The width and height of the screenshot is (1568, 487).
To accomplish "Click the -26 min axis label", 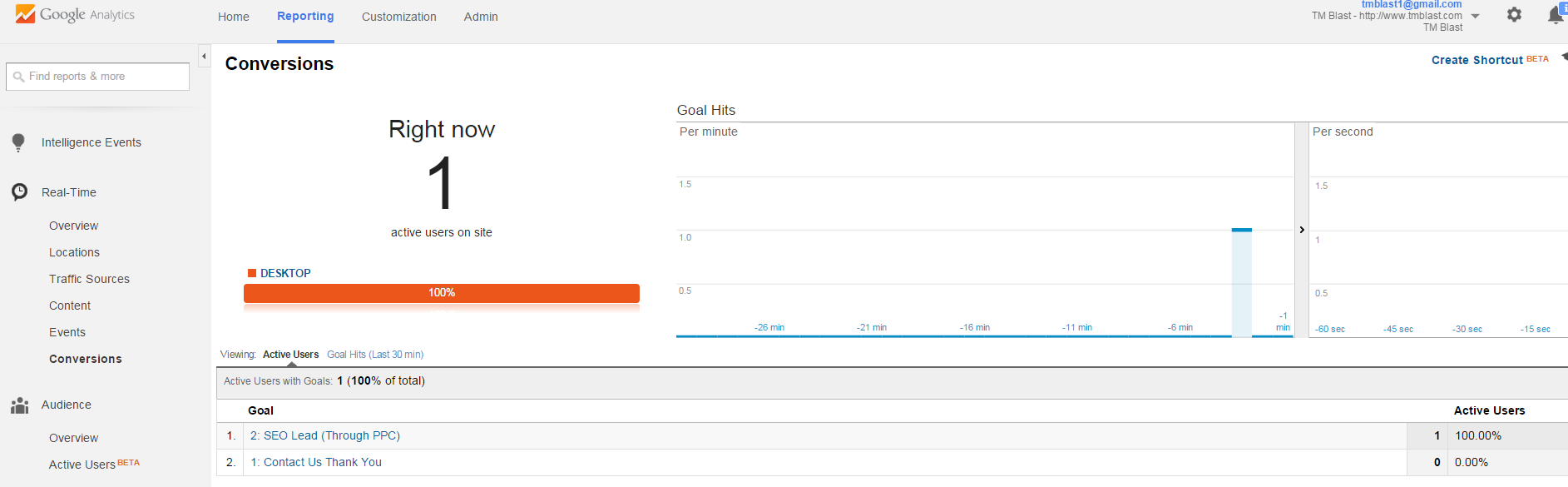I will click(769, 327).
